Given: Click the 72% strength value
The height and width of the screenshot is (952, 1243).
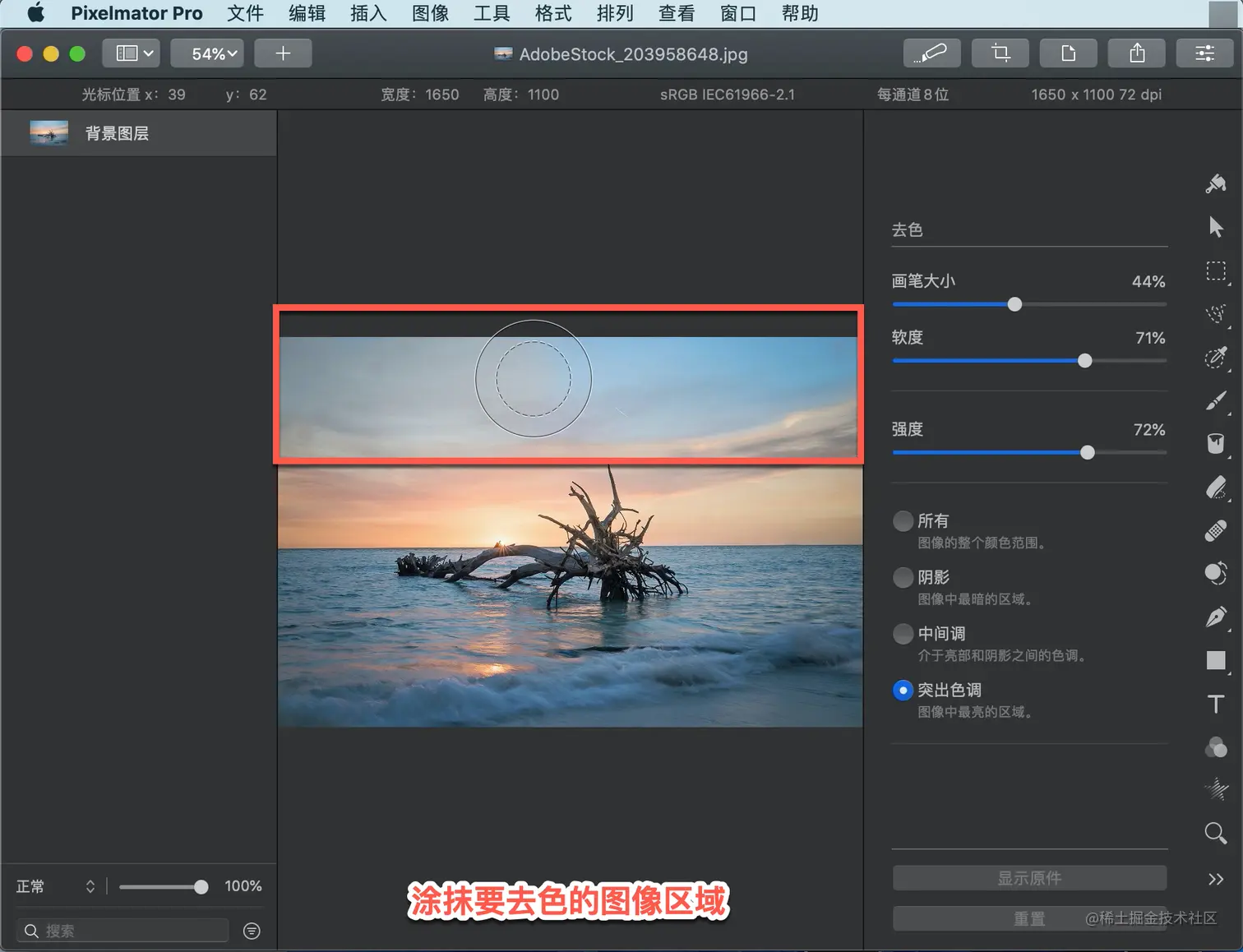Looking at the screenshot, I should pyautogui.click(x=1149, y=430).
